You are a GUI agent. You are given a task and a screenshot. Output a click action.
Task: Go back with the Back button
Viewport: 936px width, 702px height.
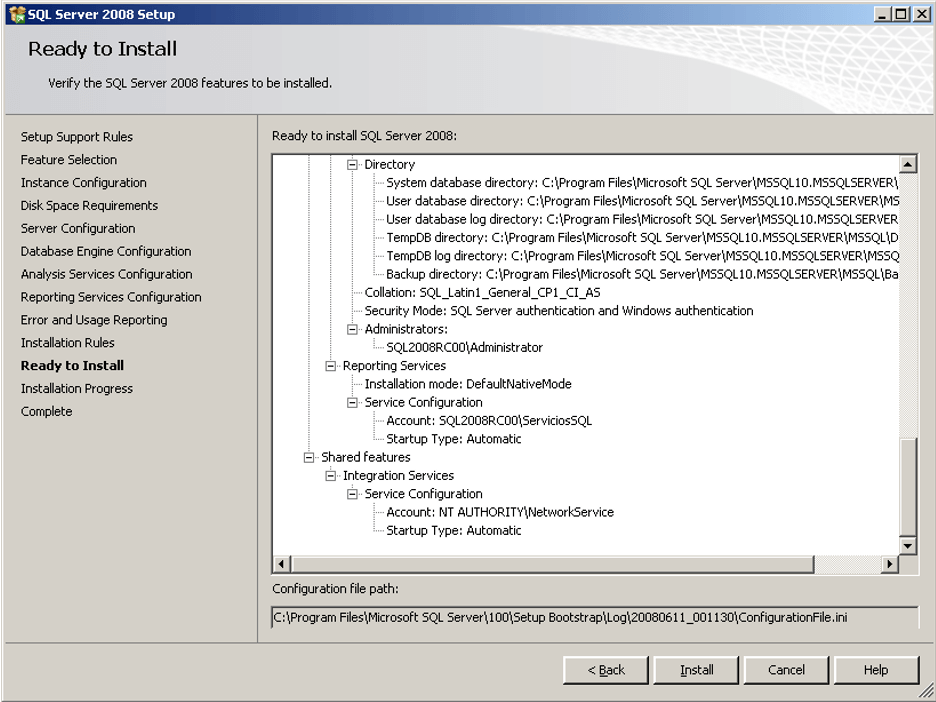[x=606, y=670]
